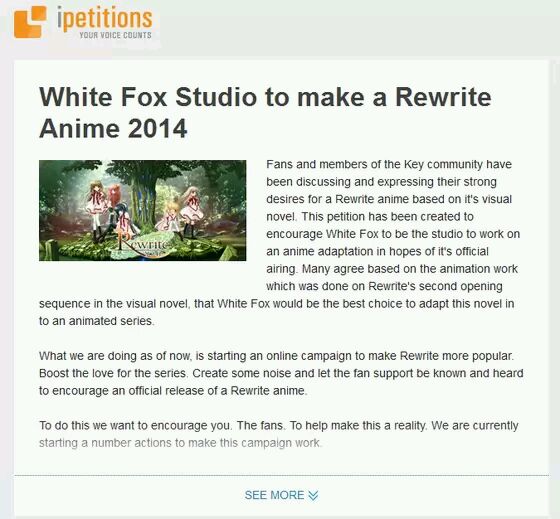Viewport: 560px width, 519px height.
Task: Click the paragraph starting 'What we are doing as of now'
Action: (x=281, y=373)
